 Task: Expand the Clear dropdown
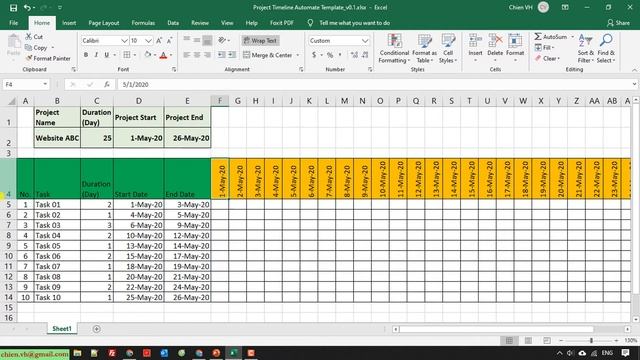pos(558,58)
